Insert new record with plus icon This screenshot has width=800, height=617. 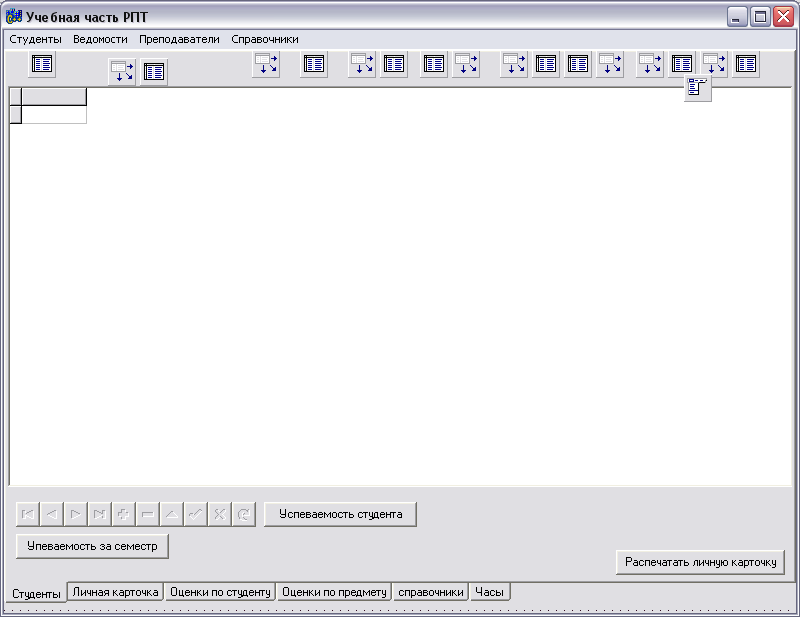point(124,514)
